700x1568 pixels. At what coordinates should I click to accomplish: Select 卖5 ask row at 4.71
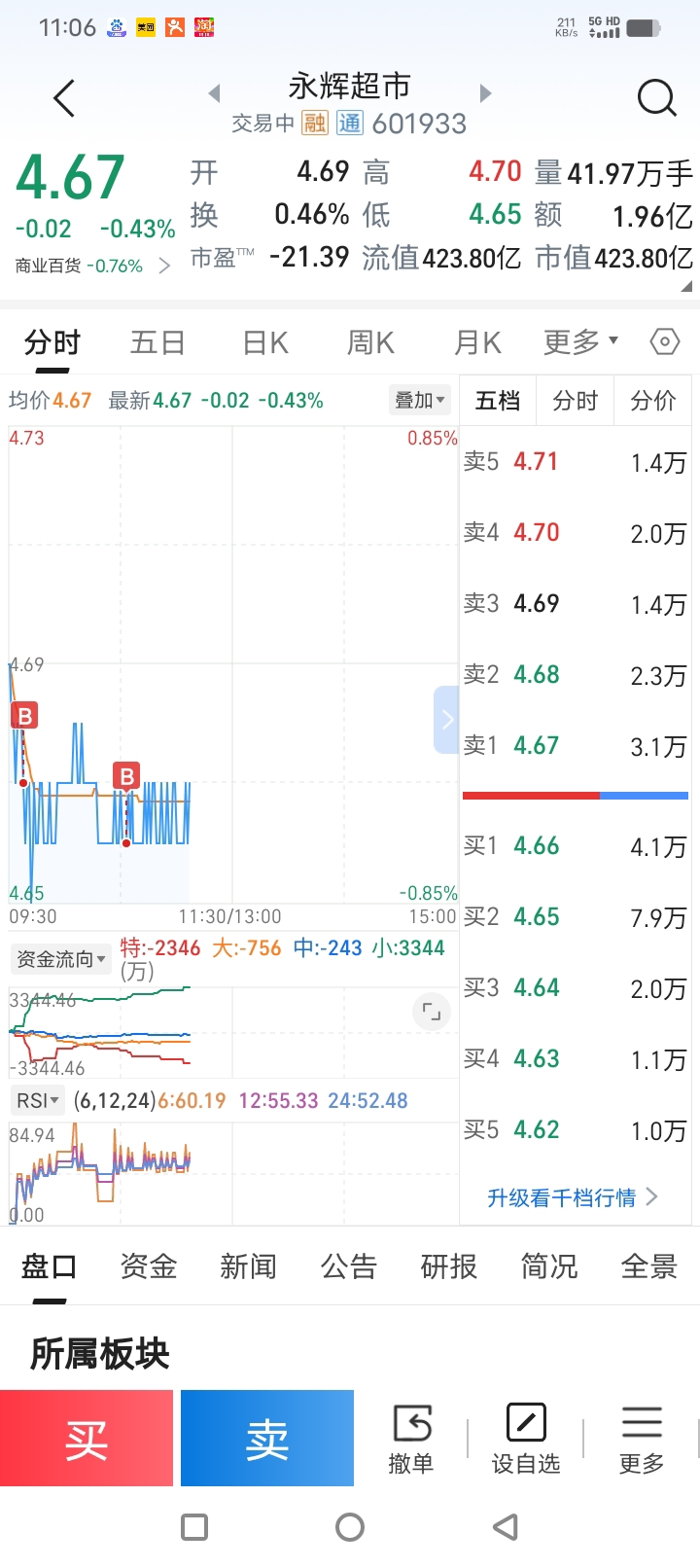[x=576, y=462]
